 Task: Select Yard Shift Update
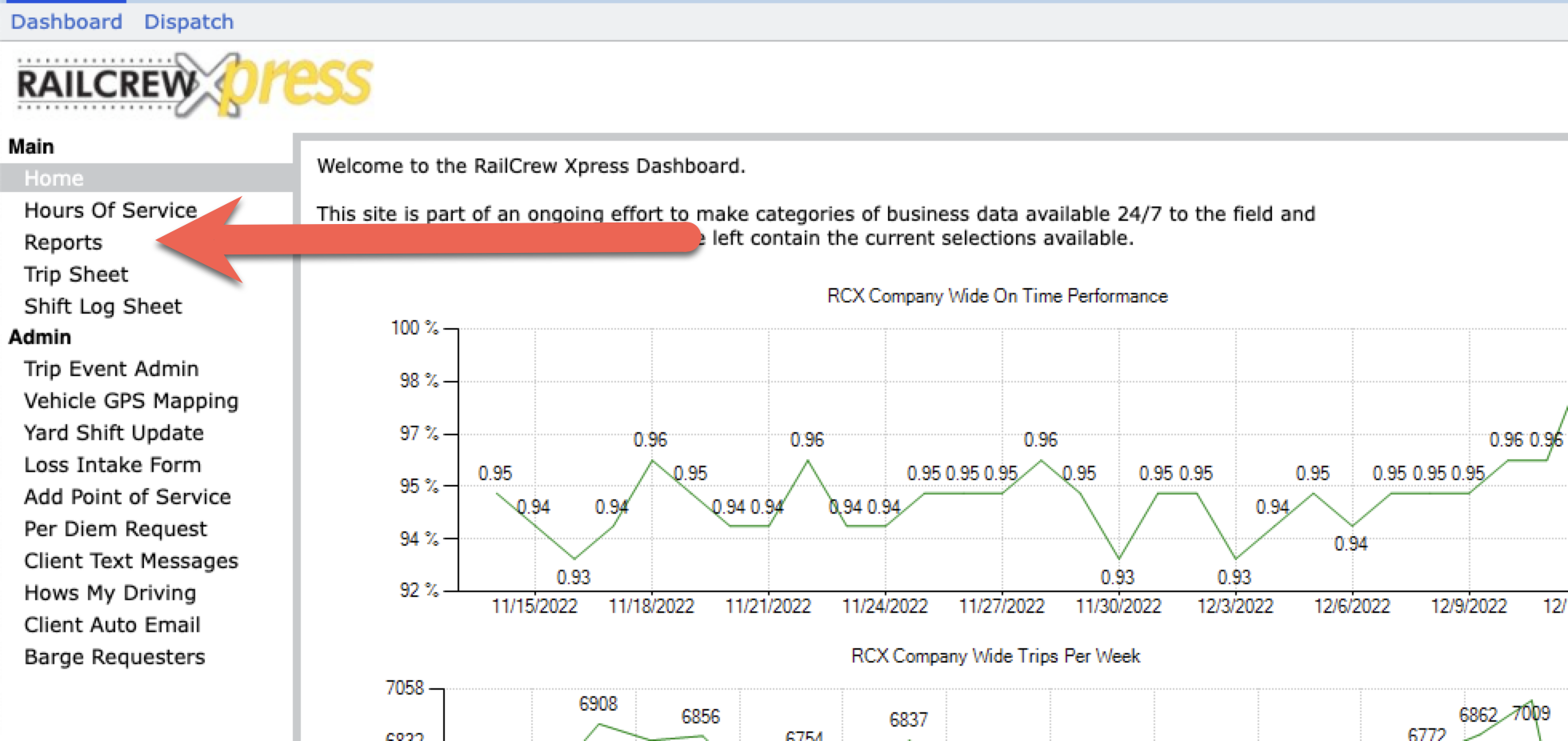click(x=114, y=433)
